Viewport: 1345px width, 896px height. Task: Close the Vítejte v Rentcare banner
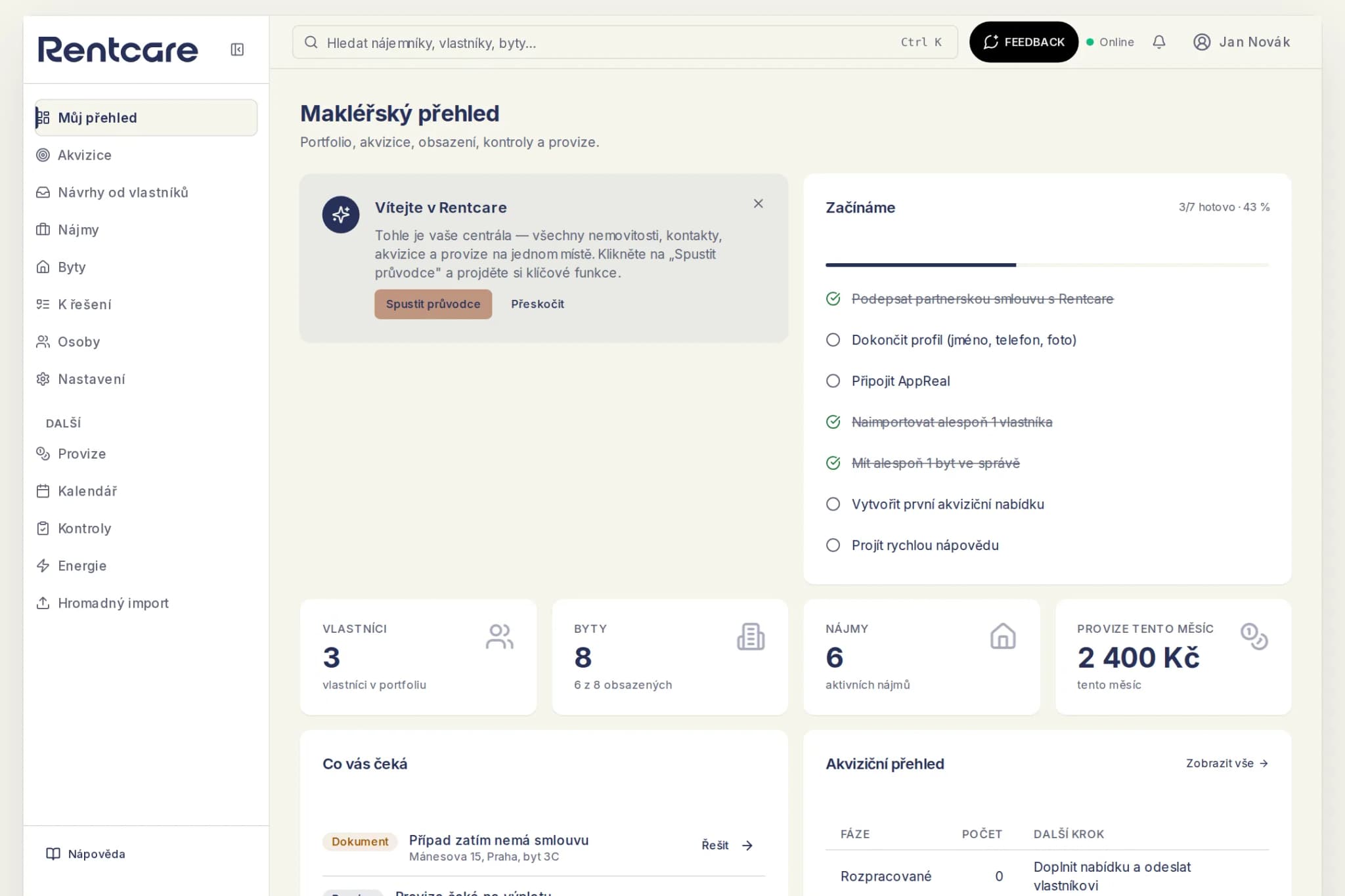click(759, 203)
